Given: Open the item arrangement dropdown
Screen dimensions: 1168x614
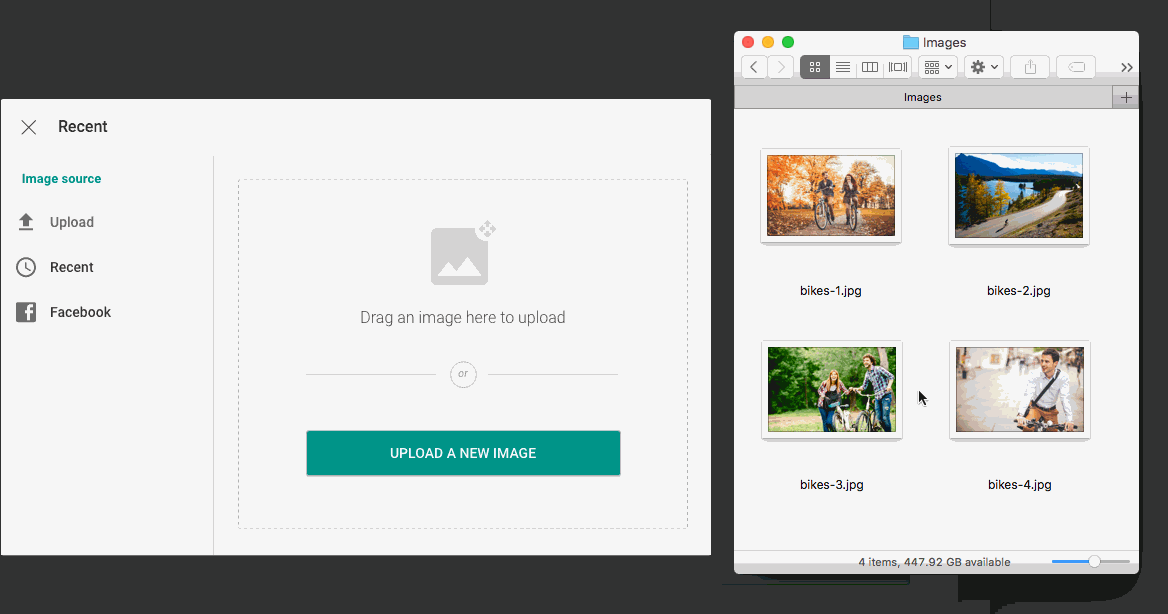Looking at the screenshot, I should click(938, 67).
